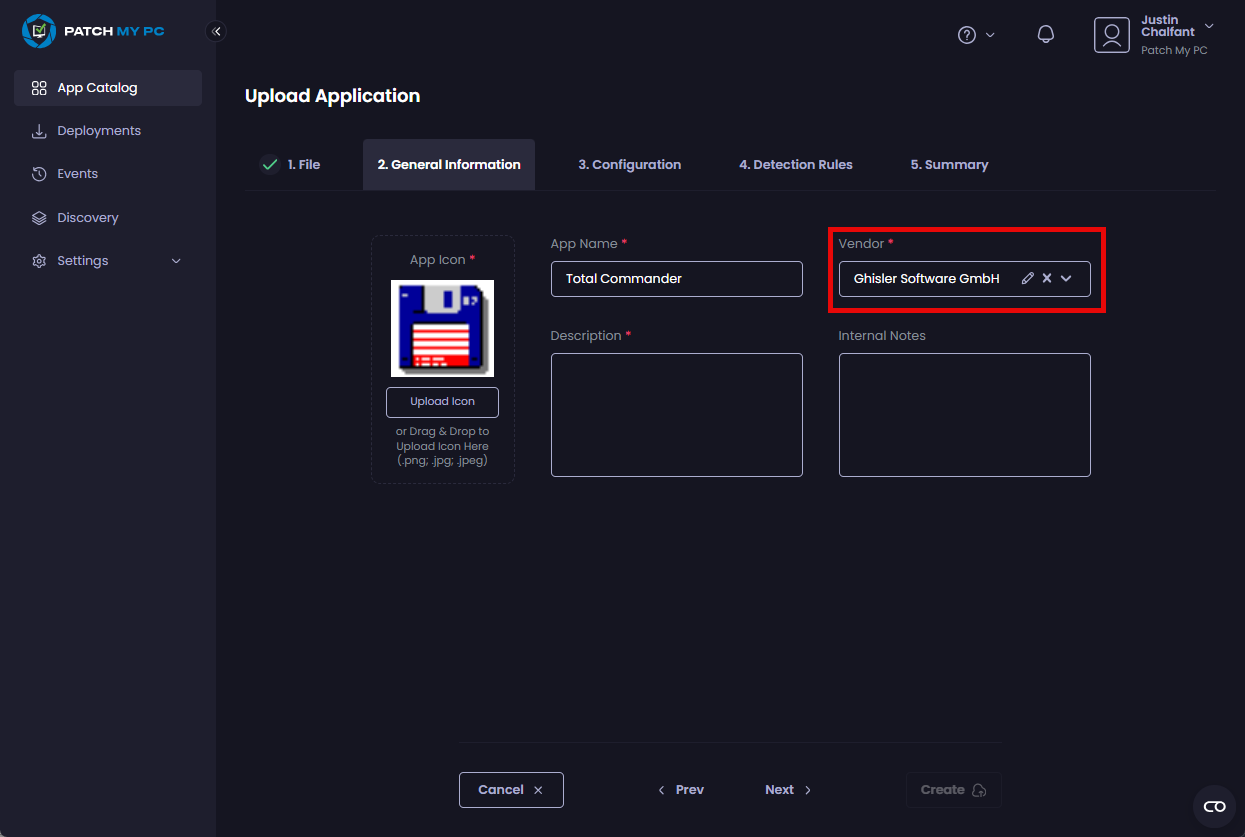Image resolution: width=1245 pixels, height=837 pixels.
Task: Go to the 4. Detection Rules tab
Action: [795, 165]
